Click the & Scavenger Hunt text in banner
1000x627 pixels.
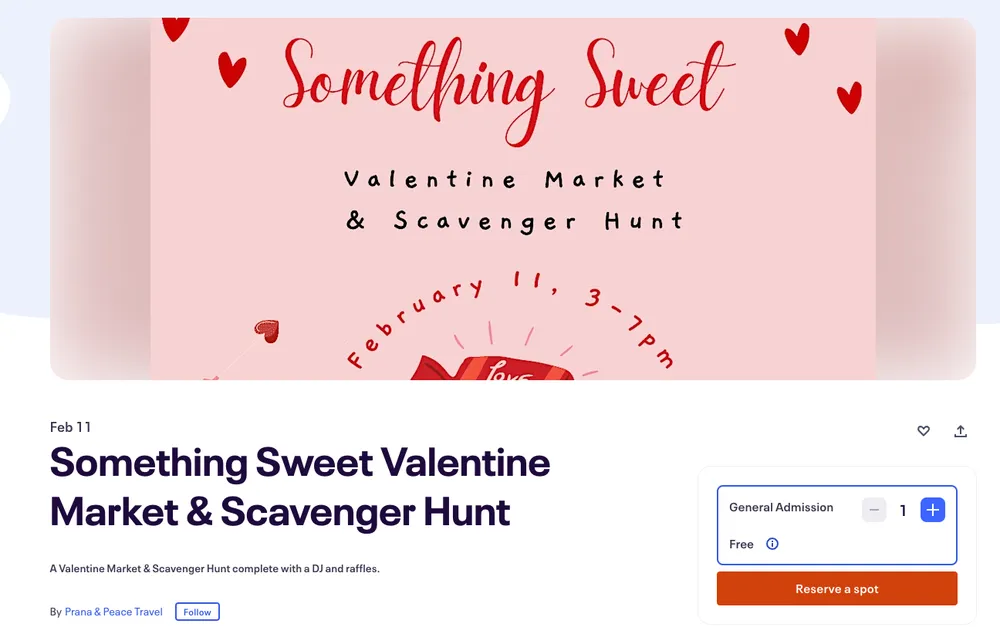click(514, 221)
